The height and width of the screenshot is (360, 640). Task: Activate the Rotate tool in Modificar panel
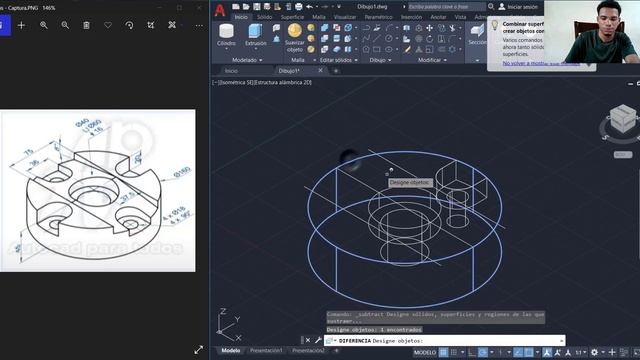tap(429, 39)
